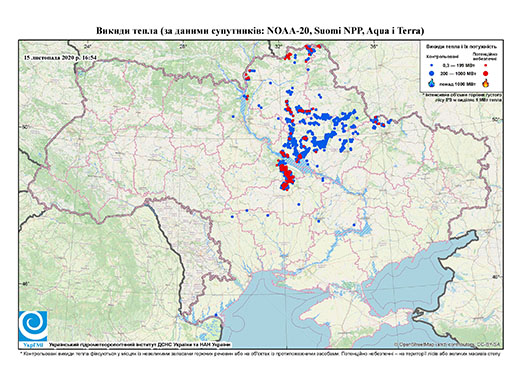Click the small red dot legend symbol
This screenshot has height=368, width=520.
(x=486, y=65)
